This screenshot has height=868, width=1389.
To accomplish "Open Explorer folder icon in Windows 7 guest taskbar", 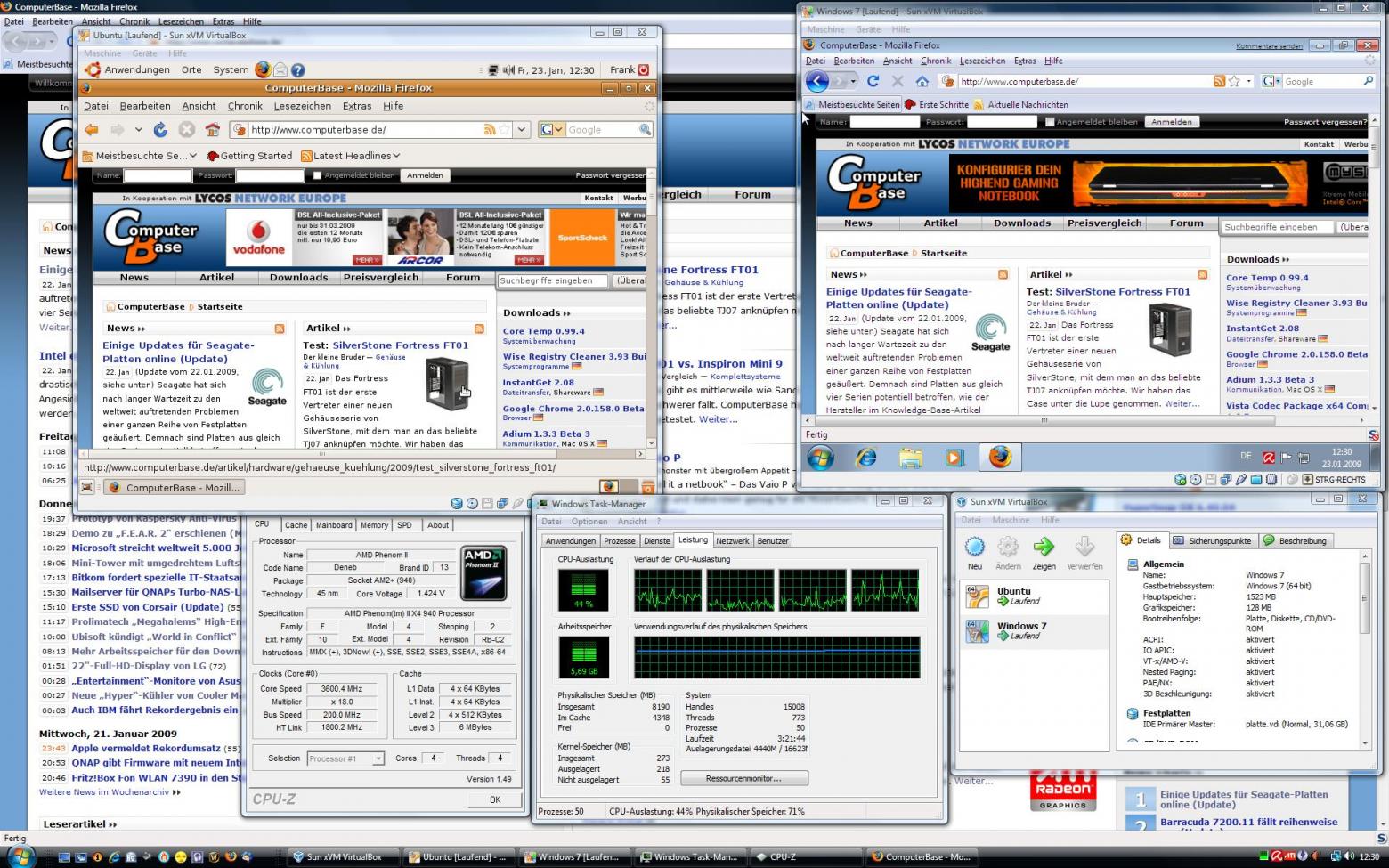I will [910, 458].
